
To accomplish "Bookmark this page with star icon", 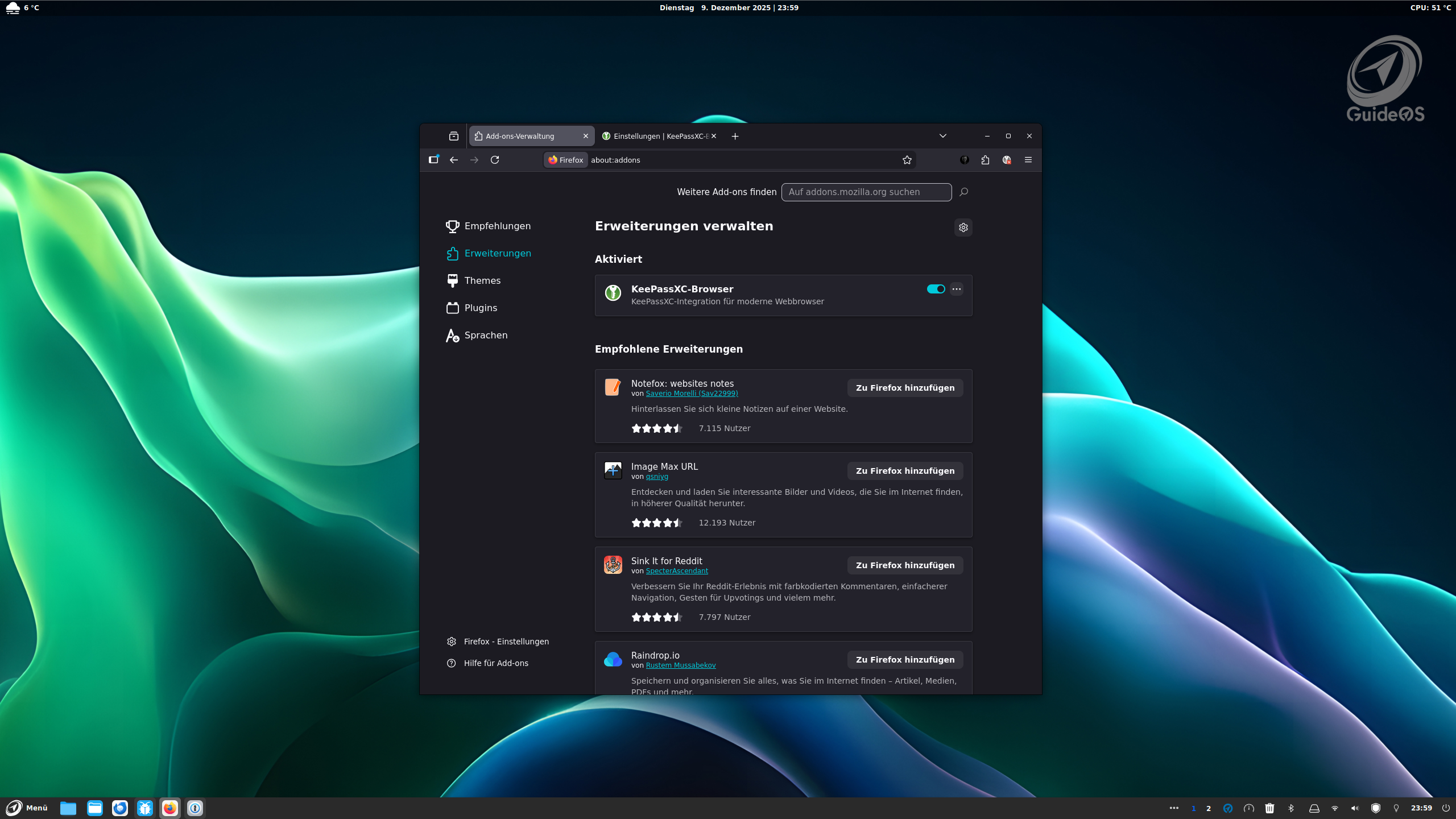I will coord(907,160).
